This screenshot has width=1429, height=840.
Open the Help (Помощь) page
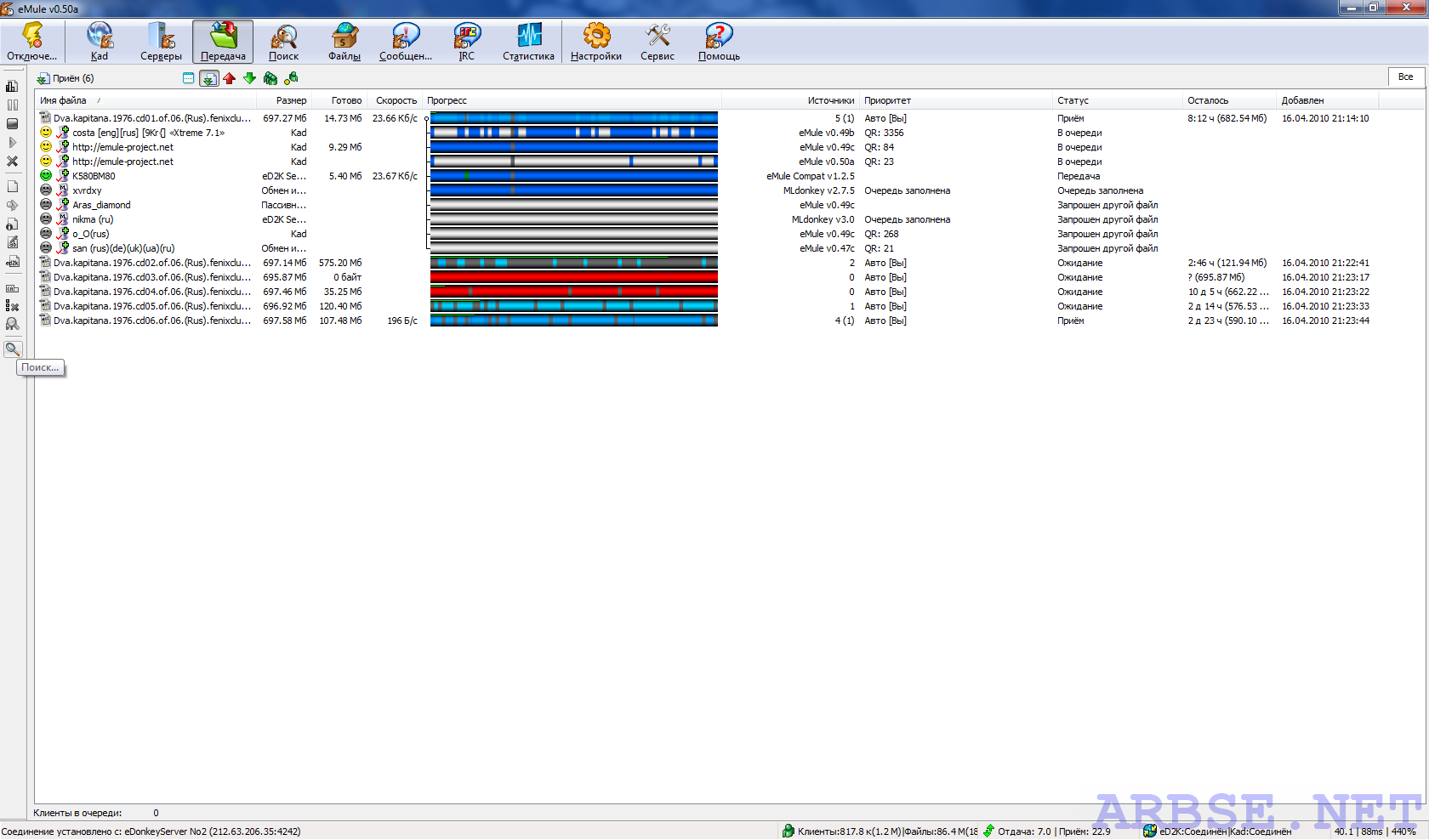pos(719,42)
